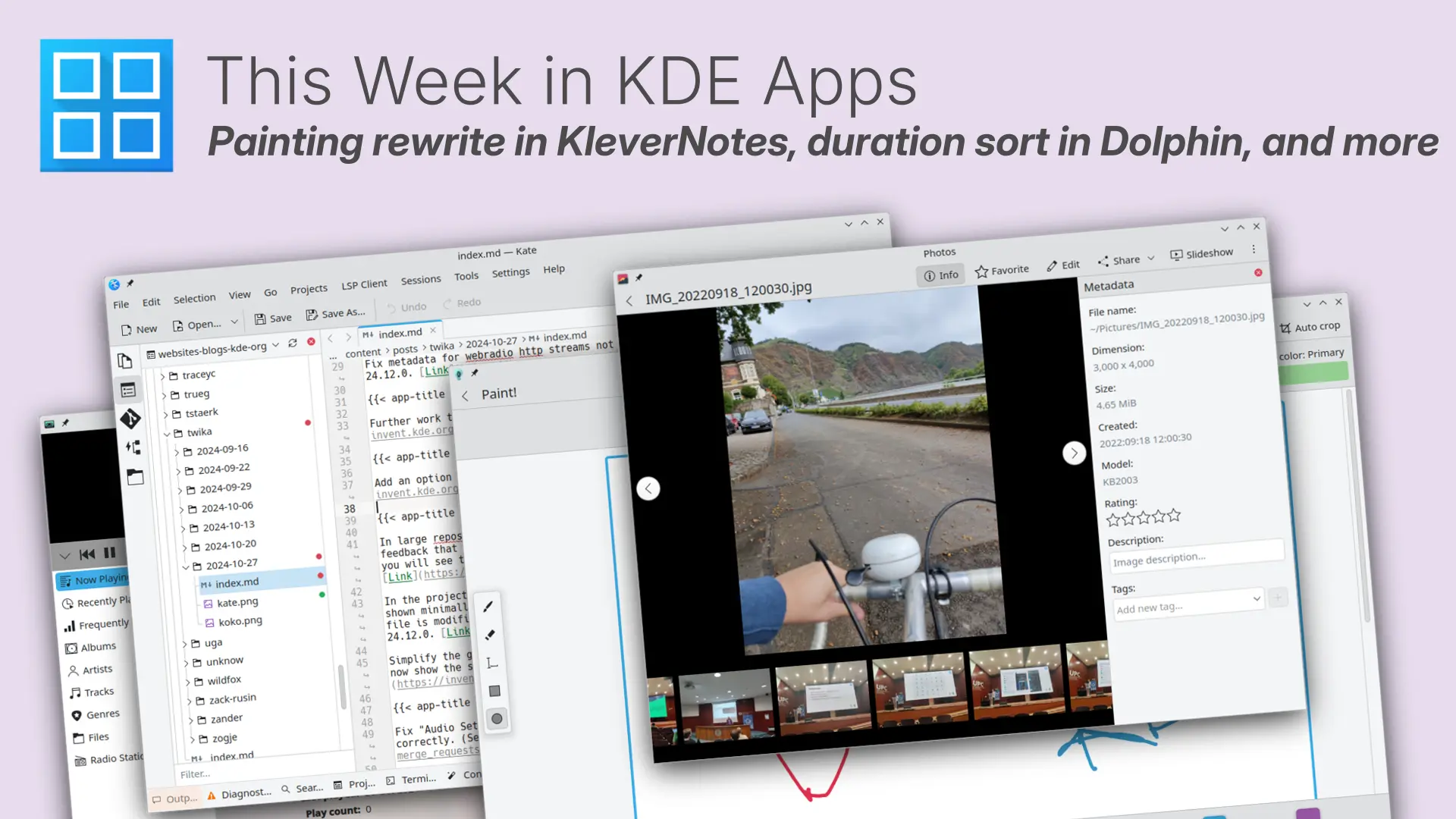Click the LSP Client menu in Kate
The height and width of the screenshot is (819, 1456).
click(x=363, y=285)
